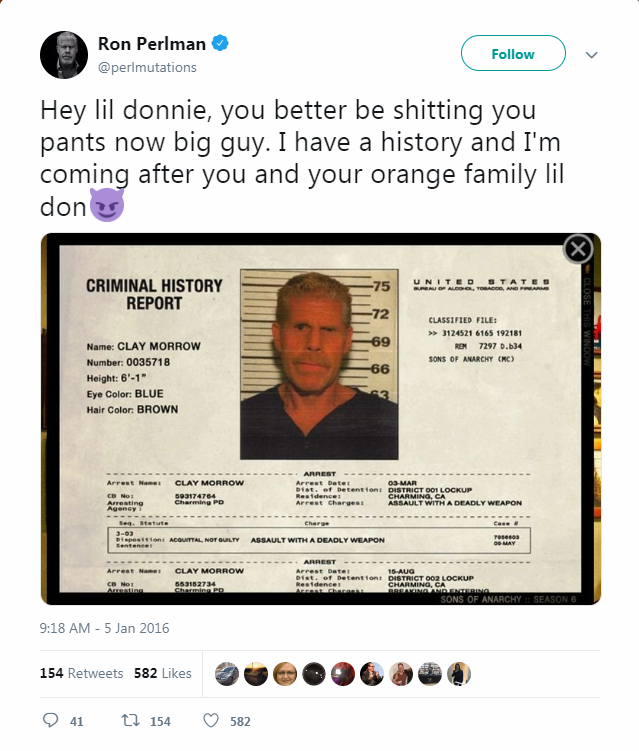Follow Ron Perlman
This screenshot has width=639, height=751.
pyautogui.click(x=513, y=54)
